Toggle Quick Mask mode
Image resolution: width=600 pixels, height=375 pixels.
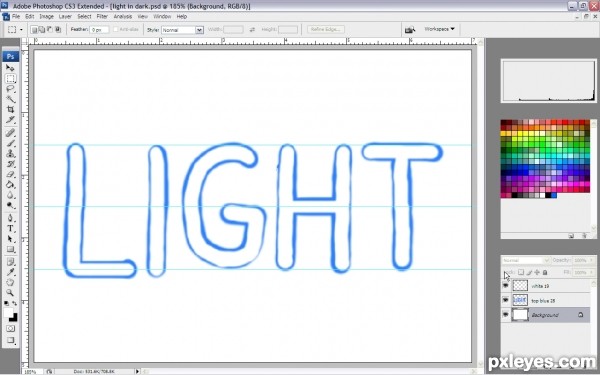10,329
